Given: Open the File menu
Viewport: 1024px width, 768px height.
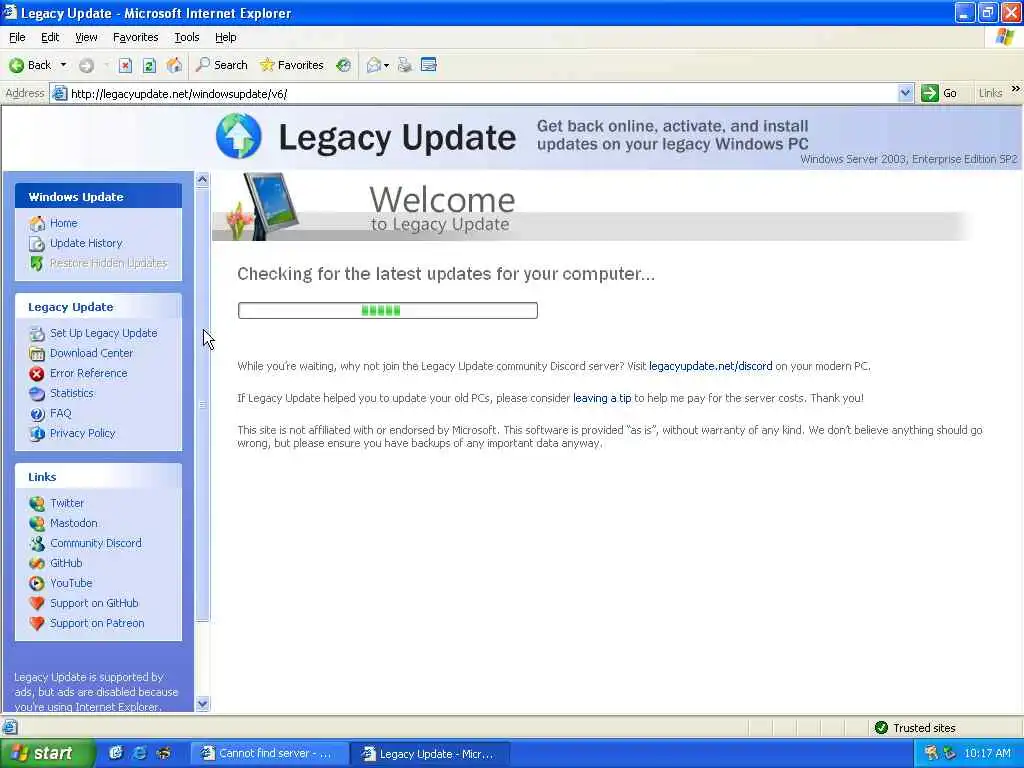Looking at the screenshot, I should tap(17, 37).
